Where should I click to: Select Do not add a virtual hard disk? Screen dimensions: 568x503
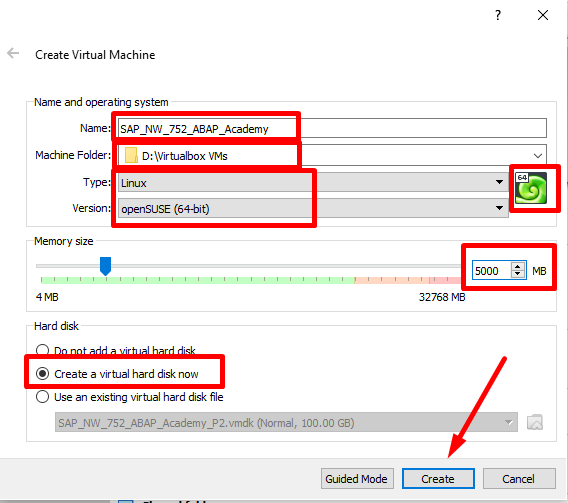tap(116, 350)
